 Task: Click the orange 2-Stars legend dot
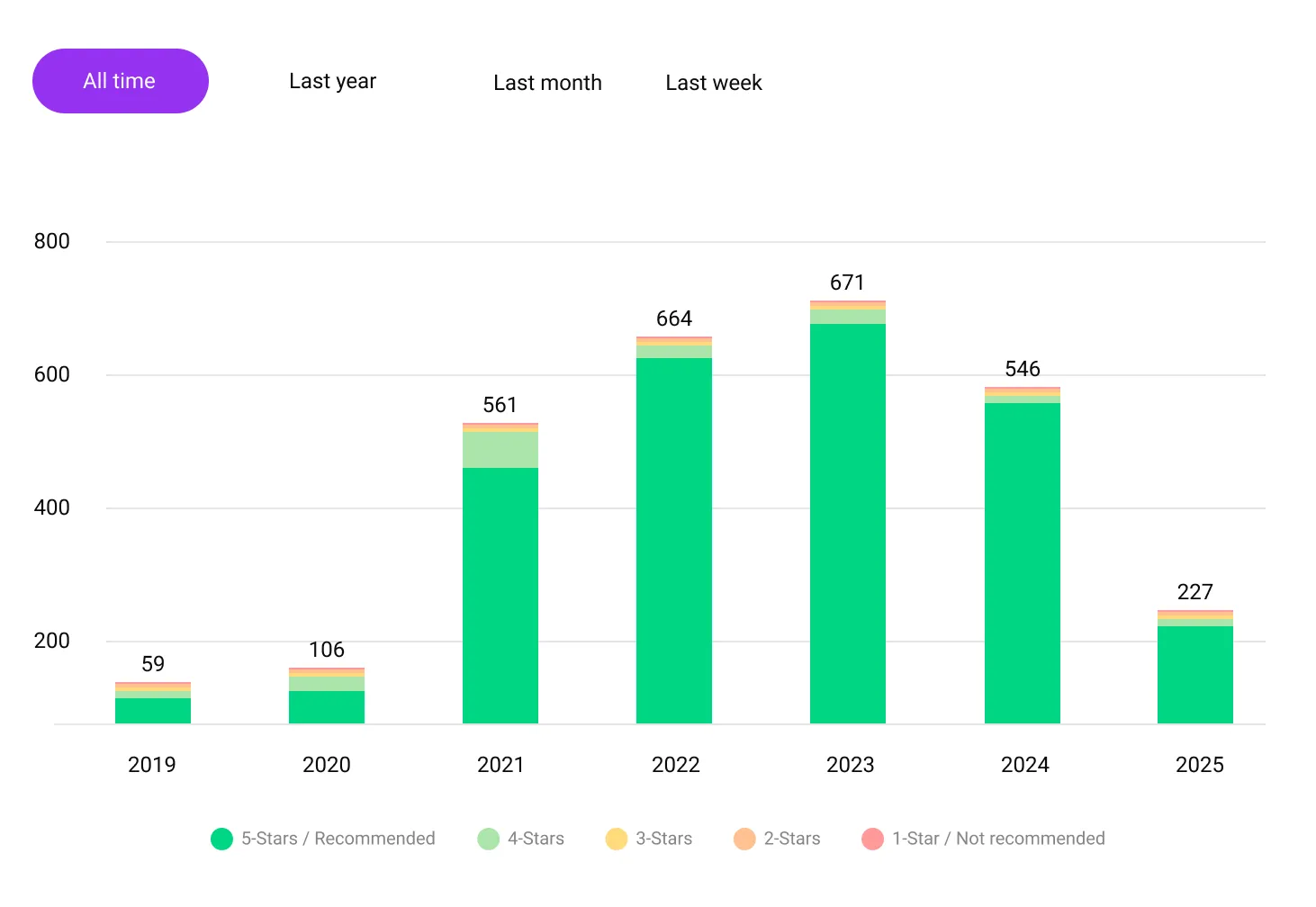(x=744, y=838)
